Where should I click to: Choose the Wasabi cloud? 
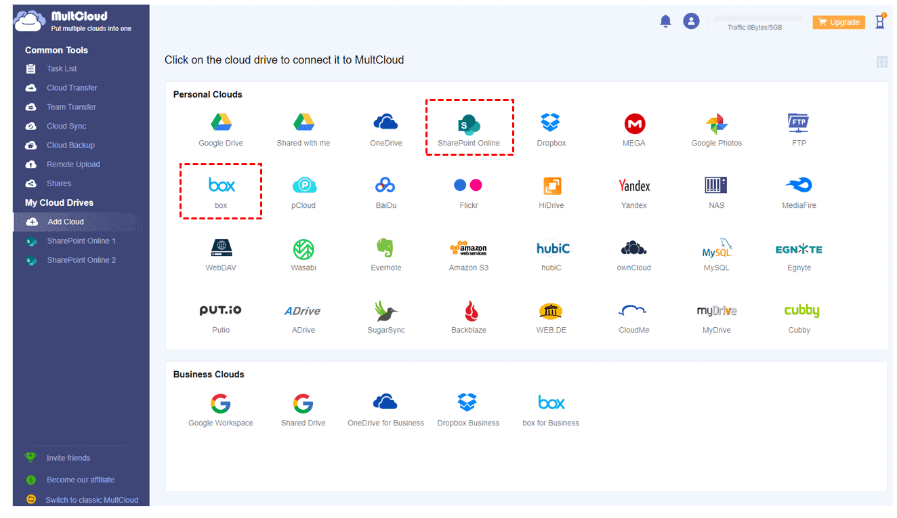coord(303,249)
